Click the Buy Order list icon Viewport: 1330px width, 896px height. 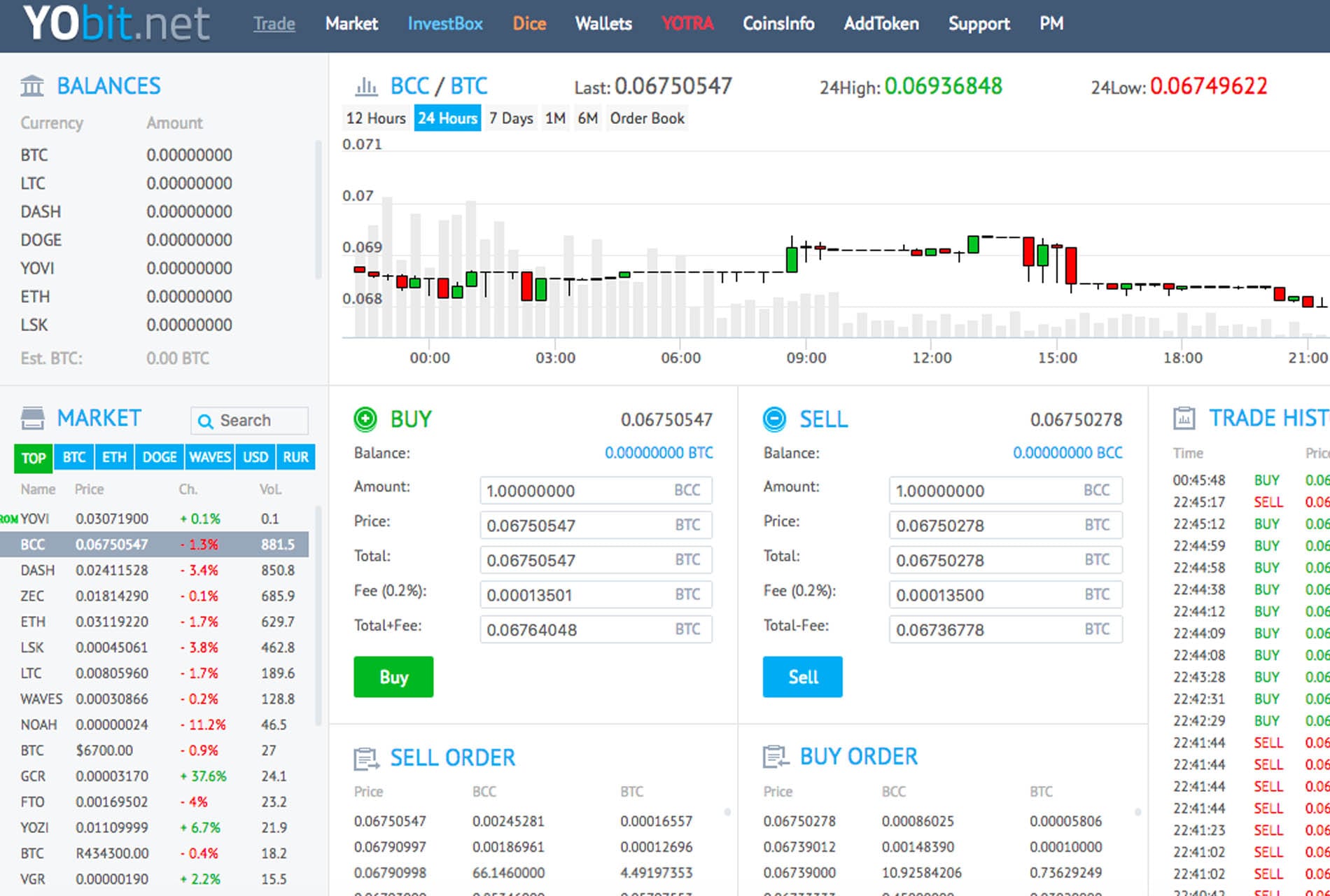(775, 757)
